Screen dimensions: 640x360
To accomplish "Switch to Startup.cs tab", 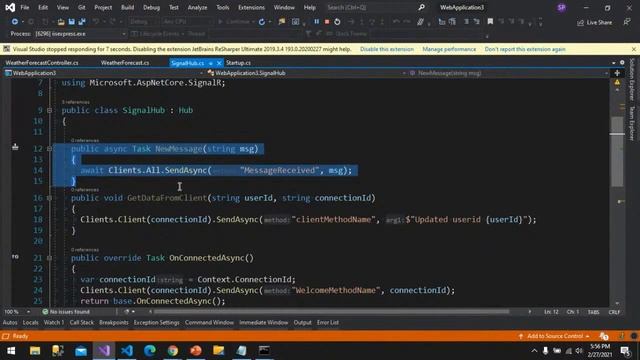I will click(x=238, y=63).
